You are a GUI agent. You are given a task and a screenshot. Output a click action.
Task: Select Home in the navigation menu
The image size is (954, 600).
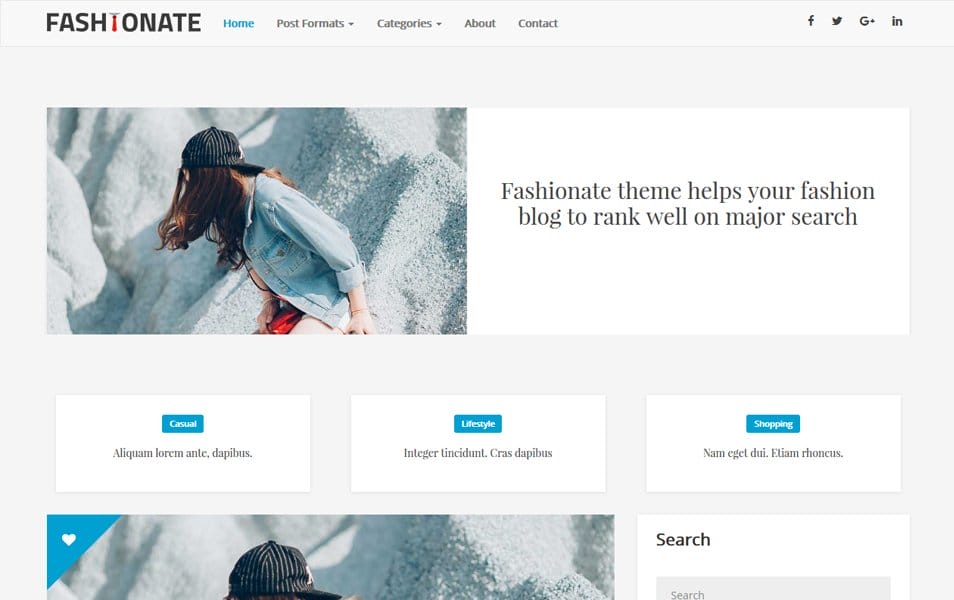tap(238, 23)
